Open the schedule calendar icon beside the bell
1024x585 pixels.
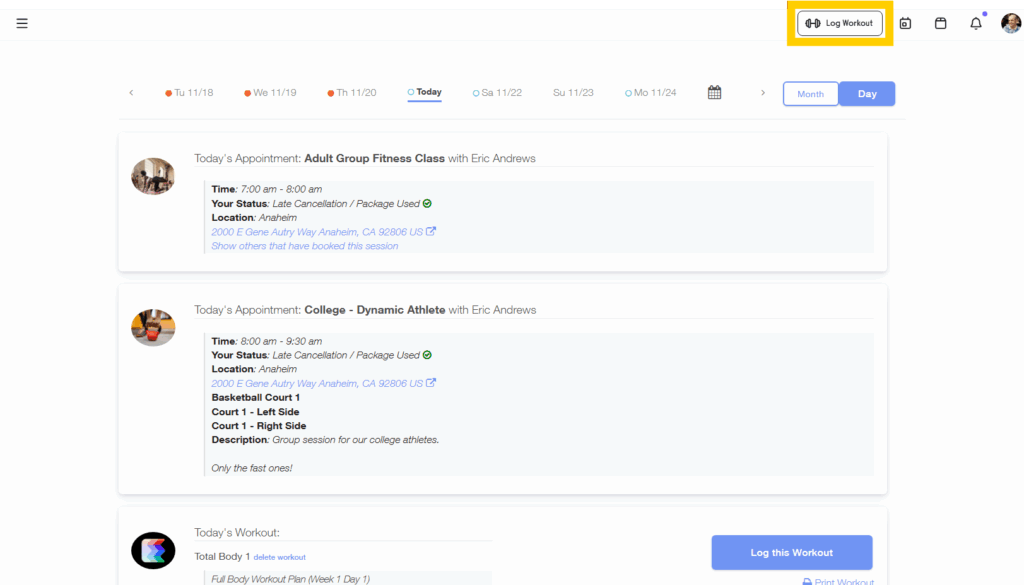pos(940,24)
